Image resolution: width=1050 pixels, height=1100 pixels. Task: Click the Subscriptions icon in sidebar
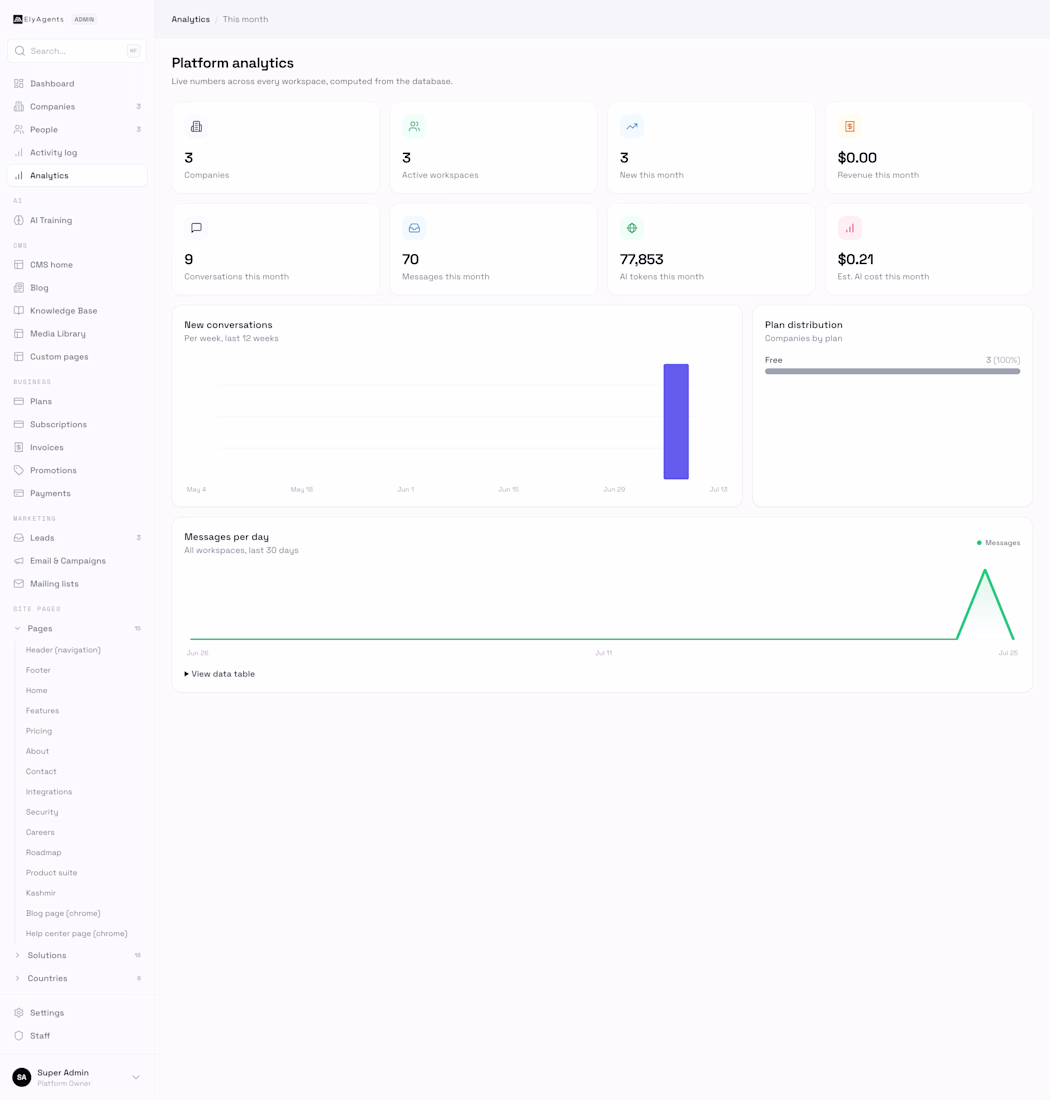[19, 424]
